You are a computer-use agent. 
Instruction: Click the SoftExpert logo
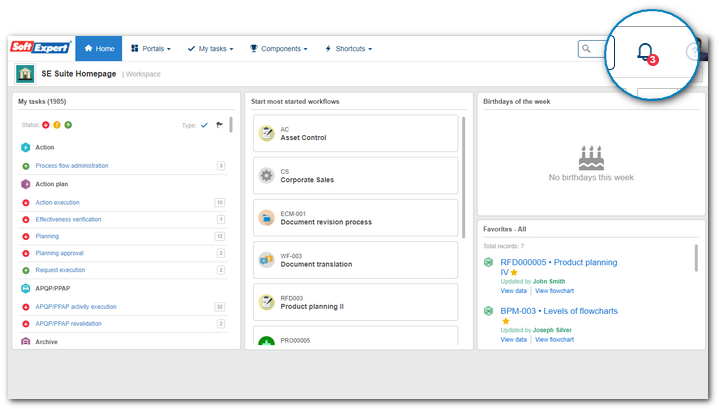tap(41, 47)
